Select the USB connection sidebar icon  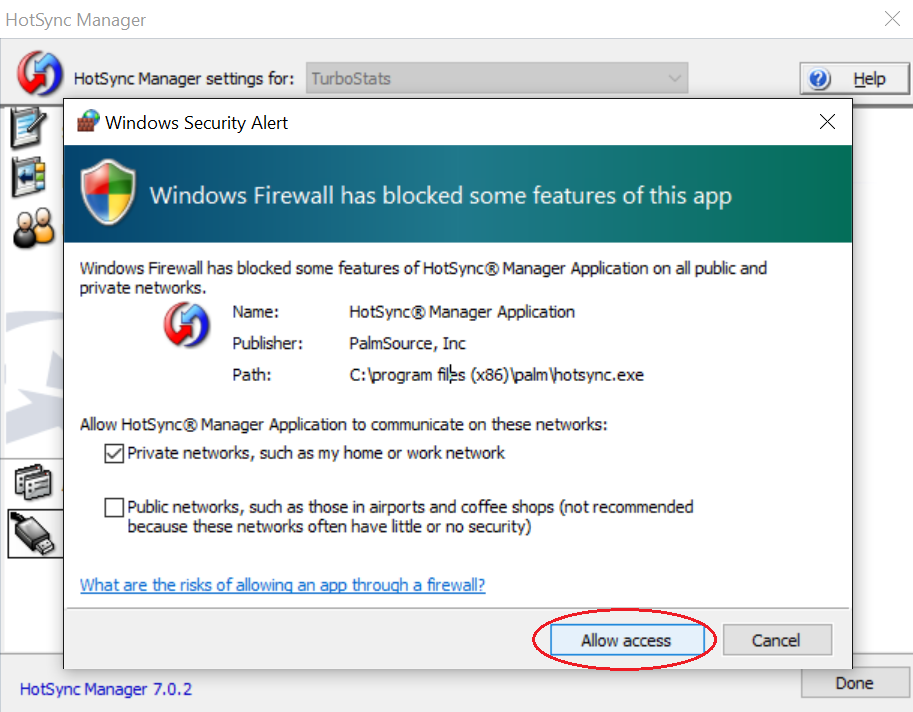[34, 534]
